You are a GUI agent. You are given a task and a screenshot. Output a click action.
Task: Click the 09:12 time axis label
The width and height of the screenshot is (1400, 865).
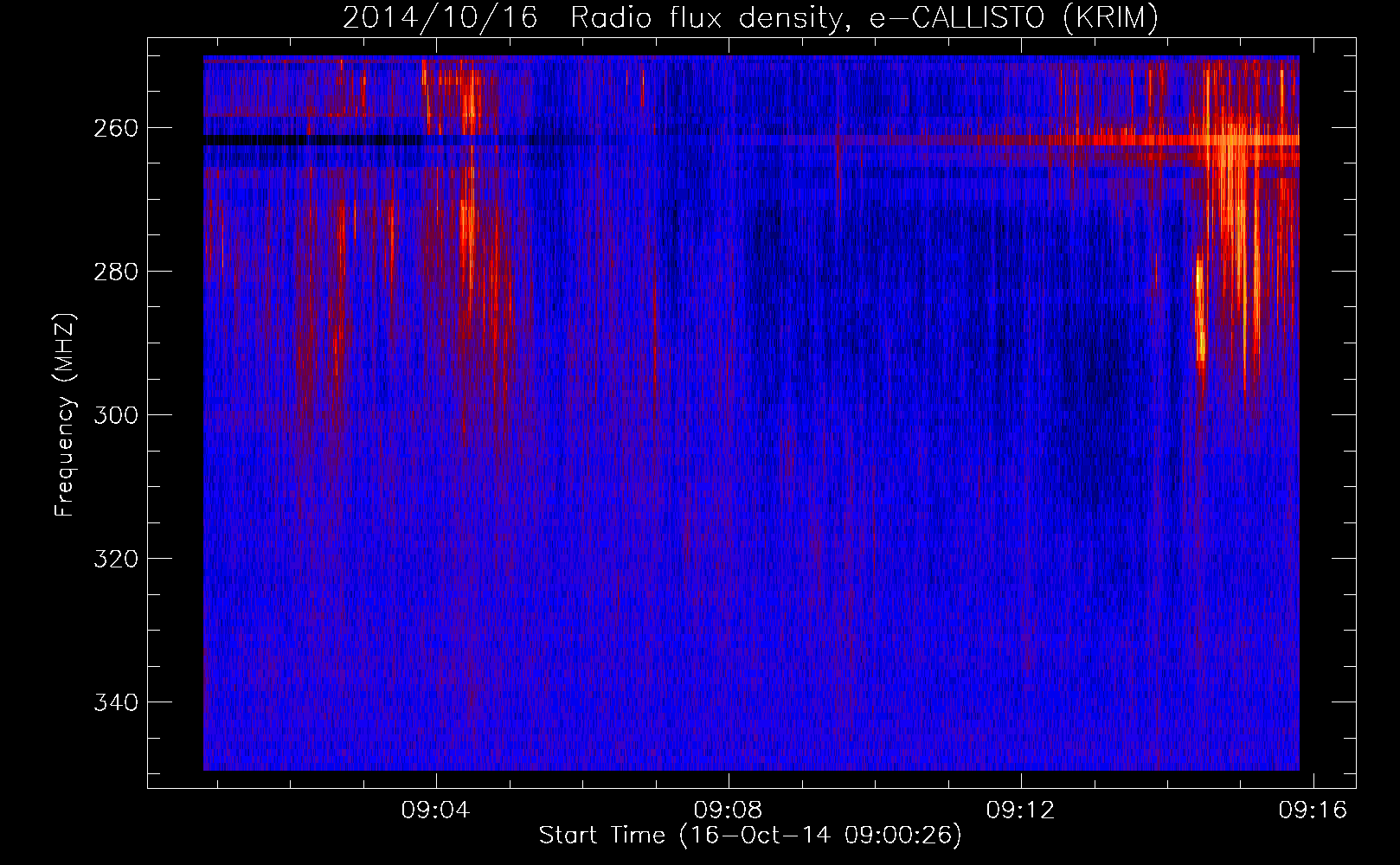1021,810
